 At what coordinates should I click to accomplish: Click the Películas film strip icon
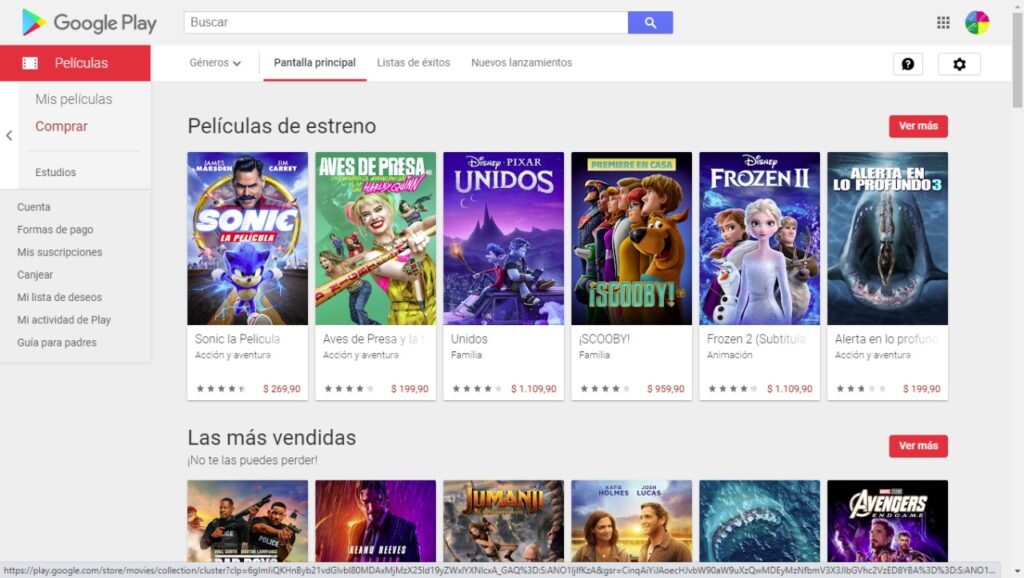pos(30,63)
